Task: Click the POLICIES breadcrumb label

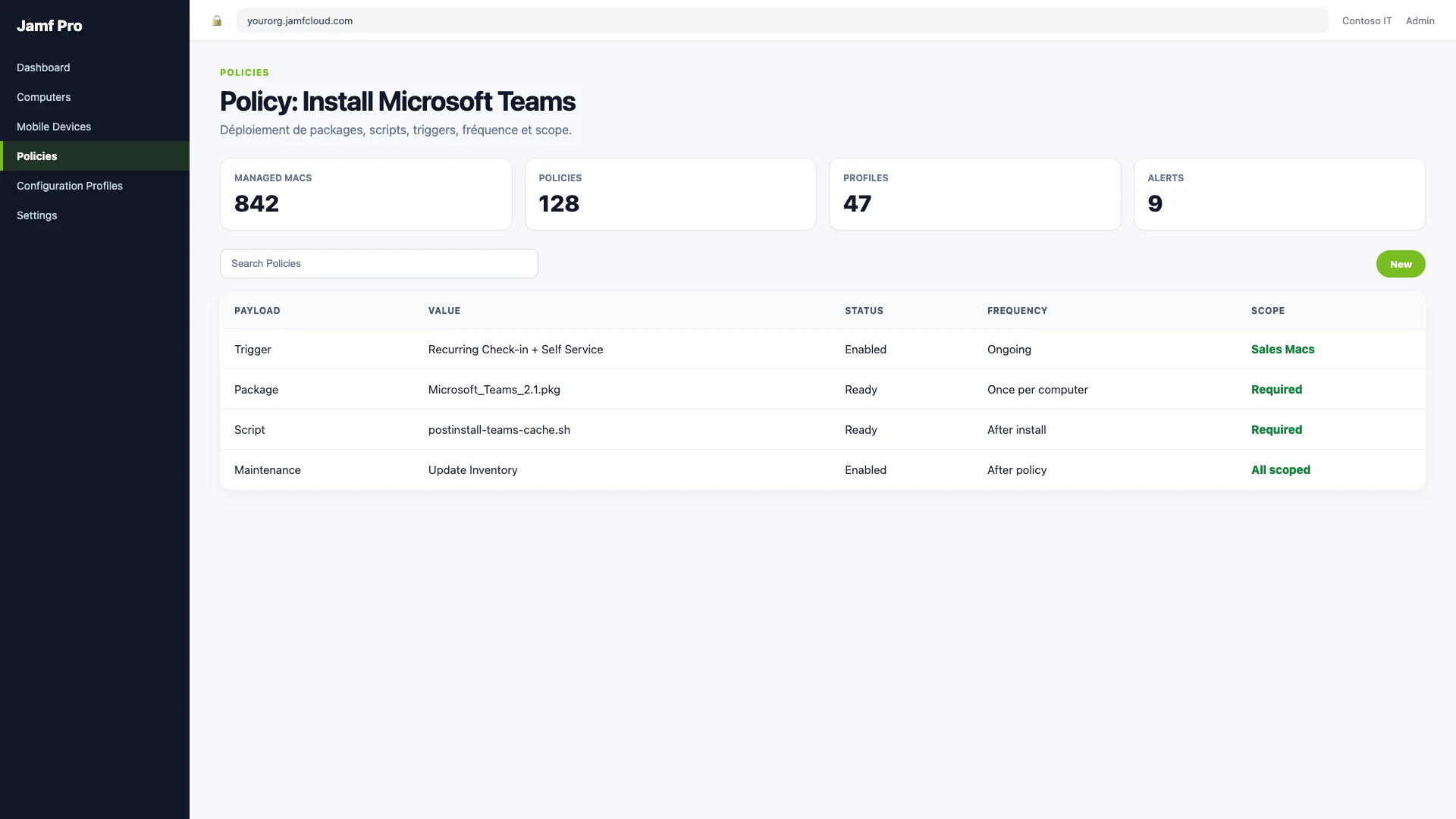Action: (x=244, y=72)
